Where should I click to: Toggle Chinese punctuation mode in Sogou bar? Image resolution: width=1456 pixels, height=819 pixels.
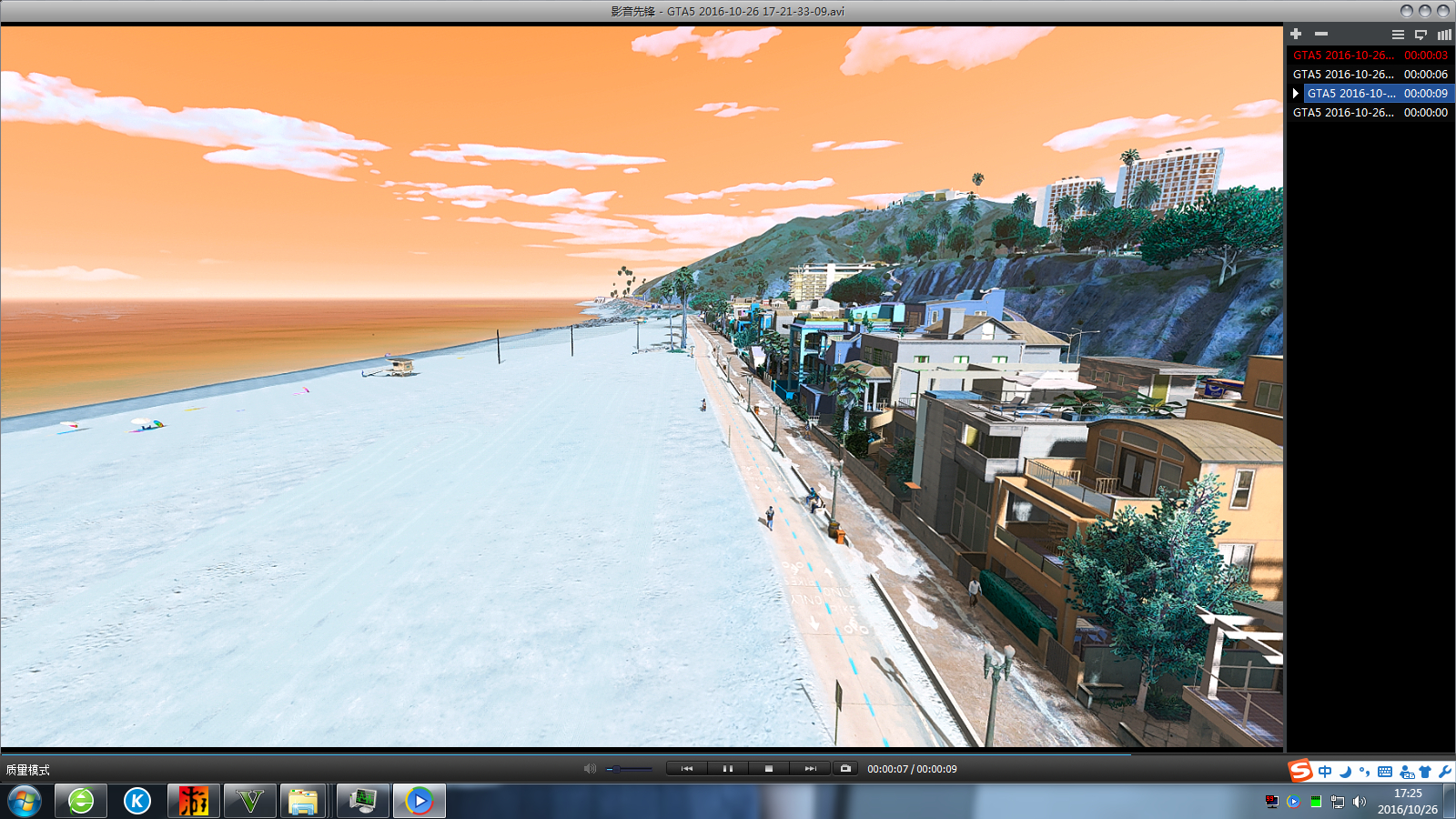(x=1364, y=772)
